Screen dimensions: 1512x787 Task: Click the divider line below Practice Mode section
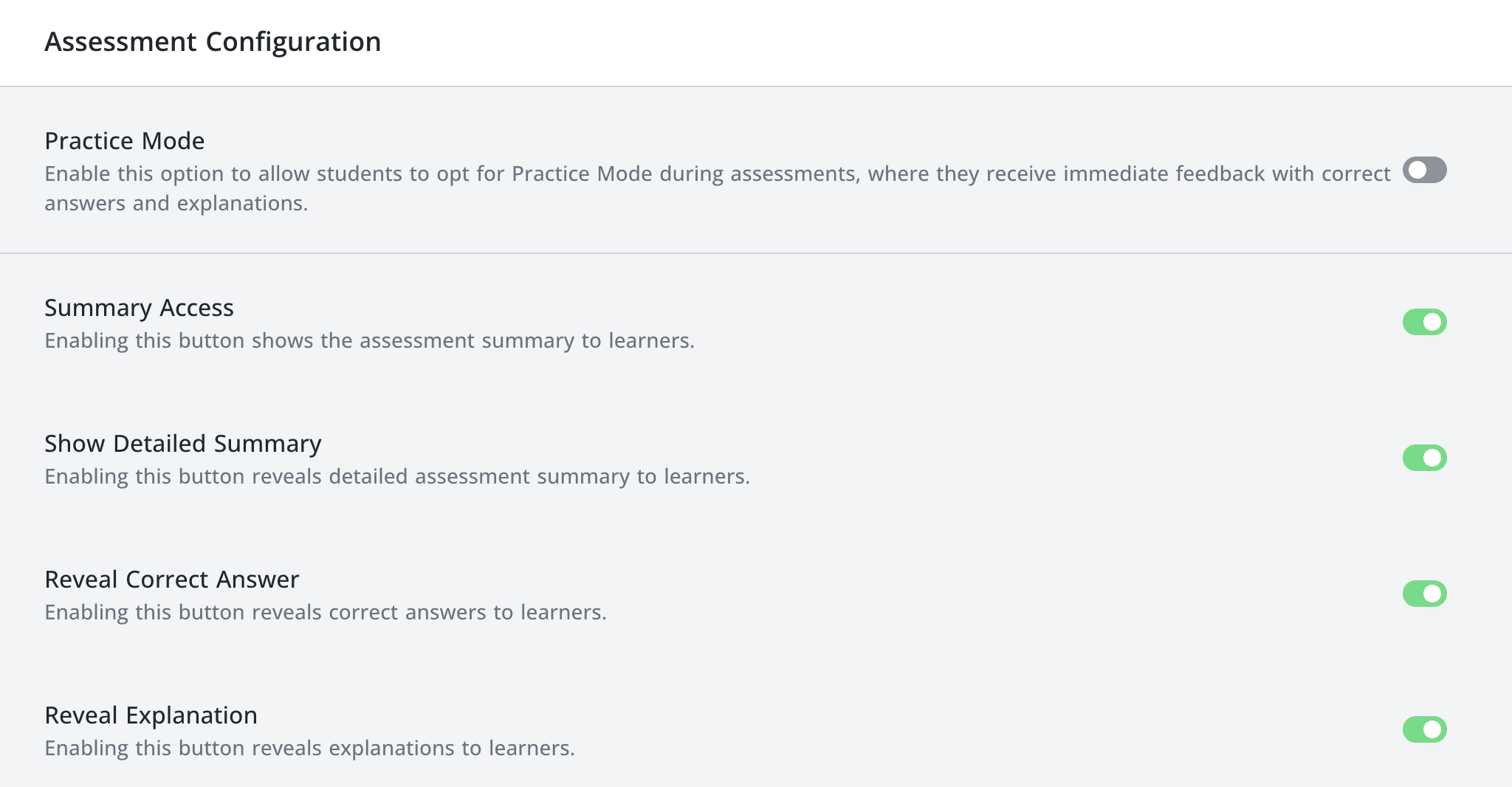(756, 253)
